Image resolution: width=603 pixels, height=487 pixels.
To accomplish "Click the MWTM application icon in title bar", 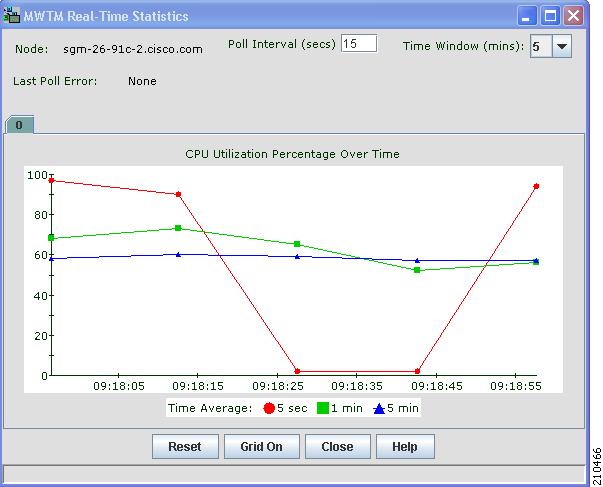I will tap(12, 16).
